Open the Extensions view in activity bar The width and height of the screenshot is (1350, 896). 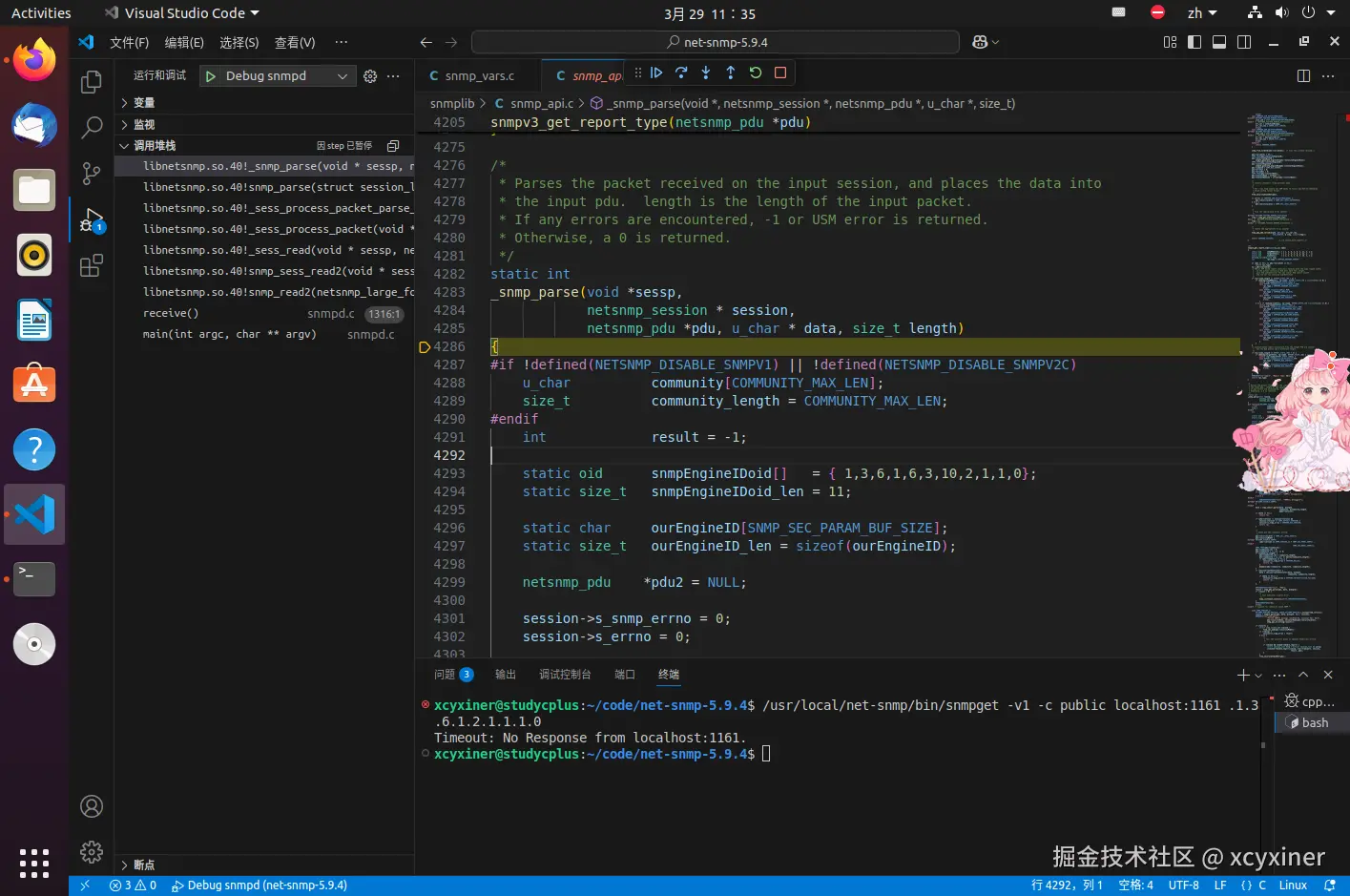click(92, 266)
